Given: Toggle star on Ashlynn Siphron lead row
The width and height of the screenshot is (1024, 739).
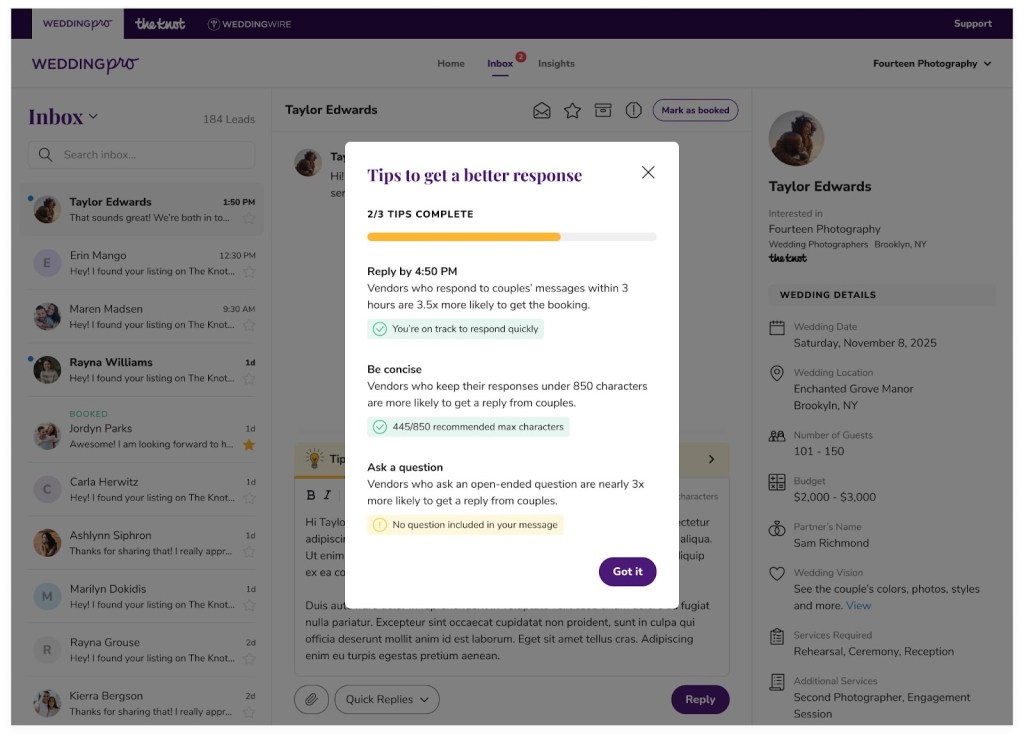Looking at the screenshot, I should [x=249, y=552].
